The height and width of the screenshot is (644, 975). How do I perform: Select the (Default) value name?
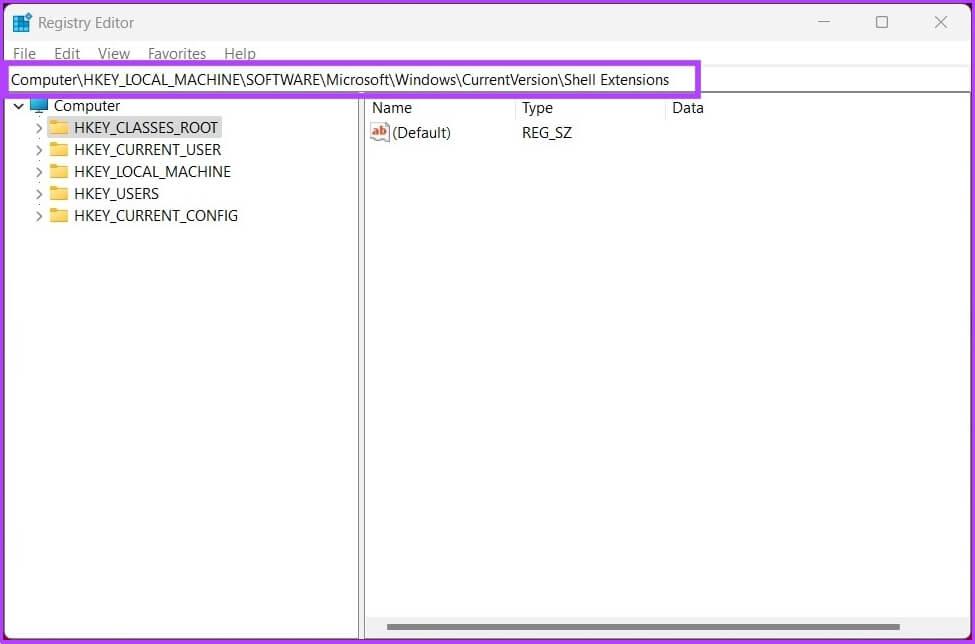421,132
